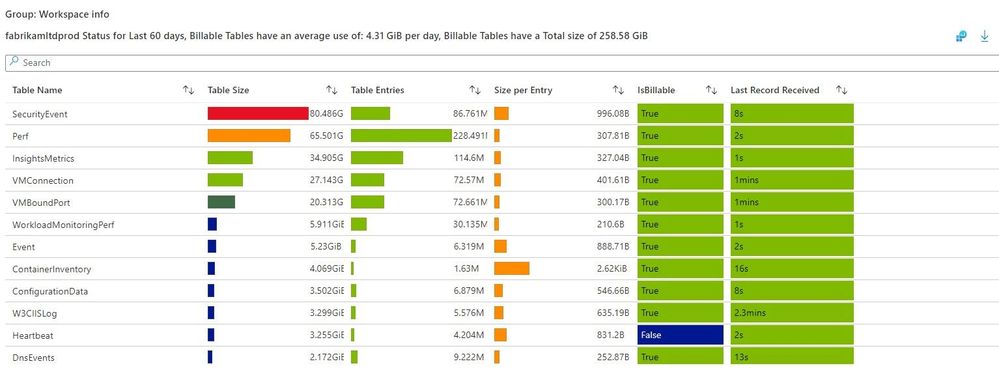Click the True cell for SecurityEvent
999x372 pixels.
click(x=680, y=113)
